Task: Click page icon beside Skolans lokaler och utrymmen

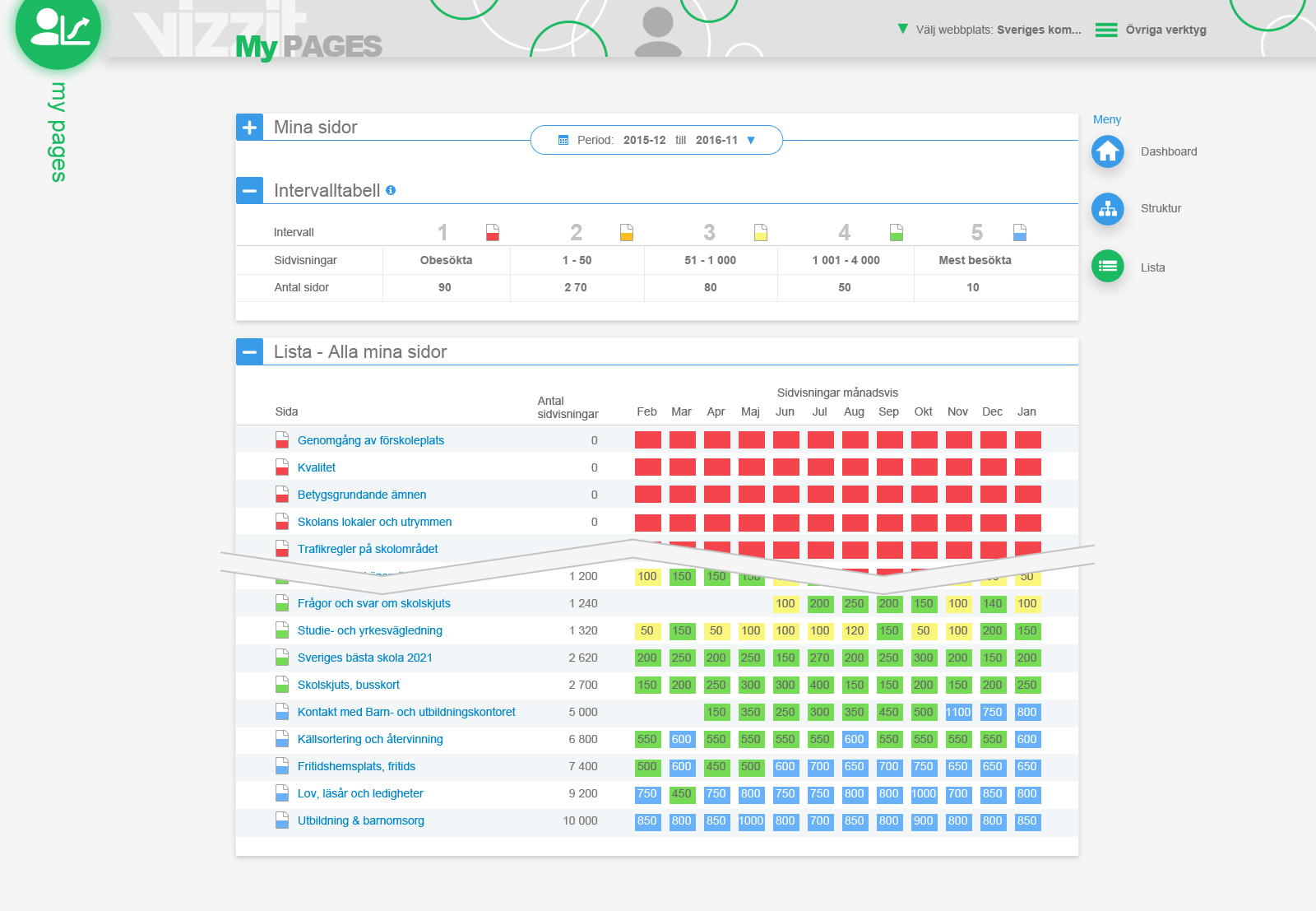Action: pos(282,521)
